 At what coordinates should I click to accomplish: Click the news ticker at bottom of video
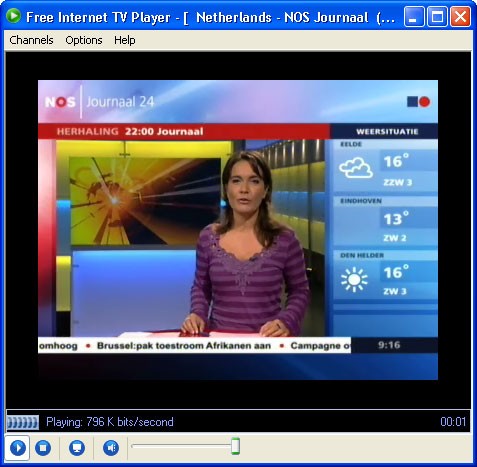pyautogui.click(x=194, y=346)
